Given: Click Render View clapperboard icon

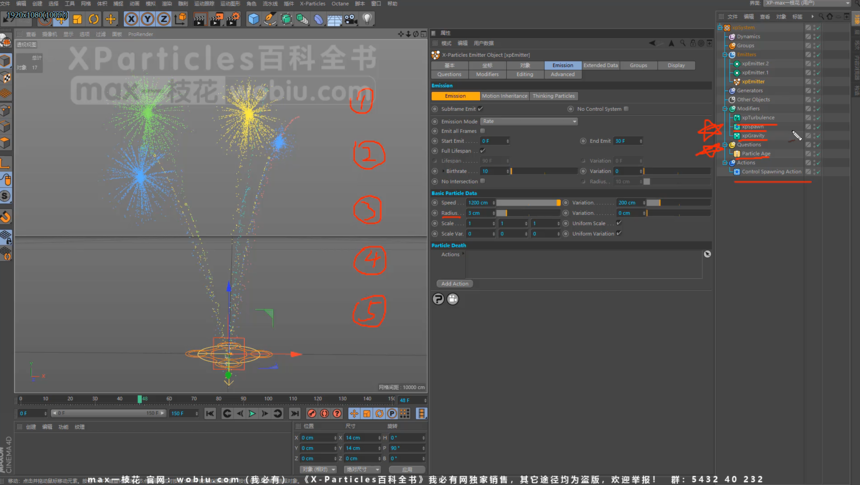Looking at the screenshot, I should tap(199, 19).
